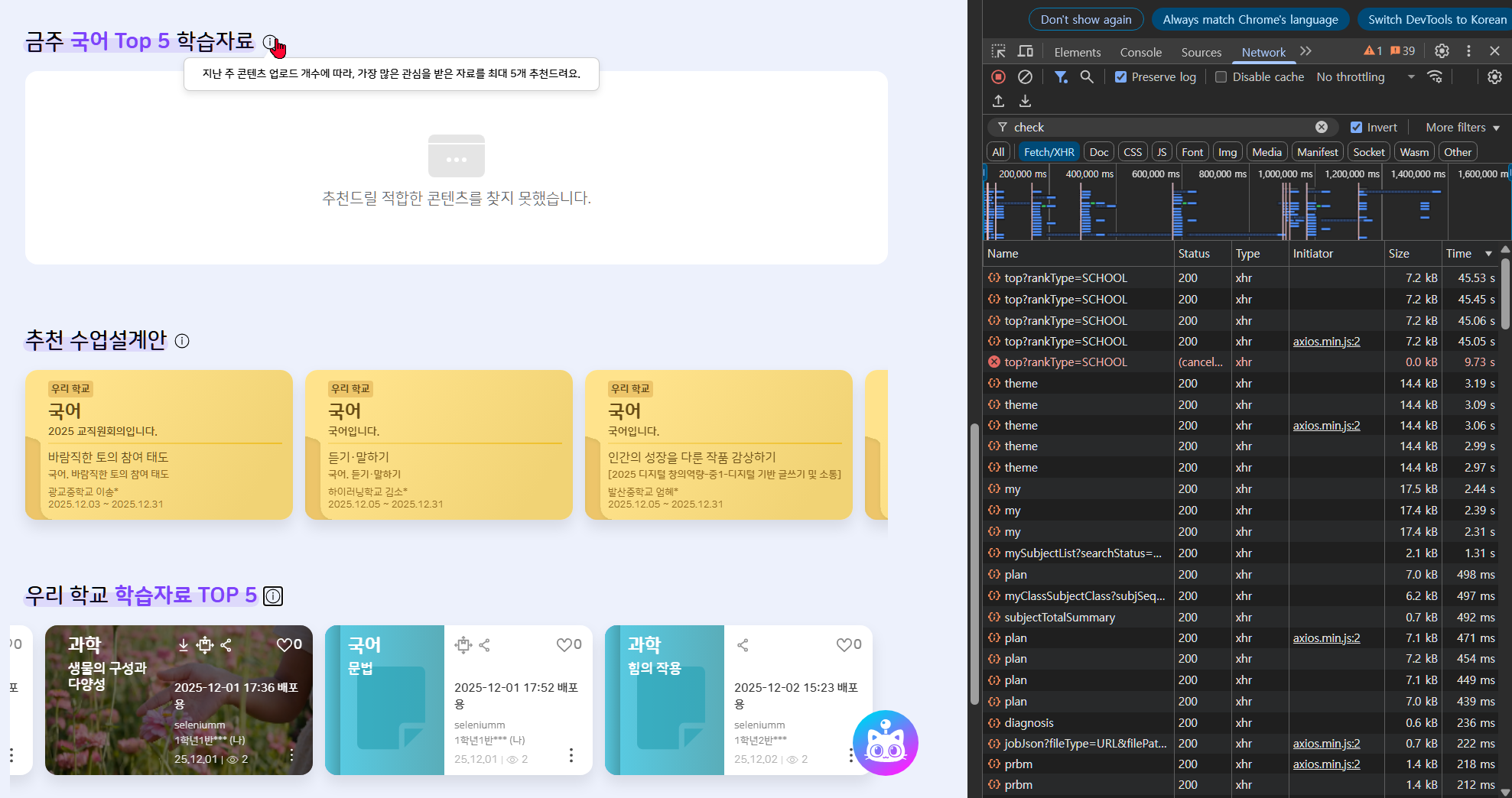Open the chatbot cat mascot icon

(885, 743)
